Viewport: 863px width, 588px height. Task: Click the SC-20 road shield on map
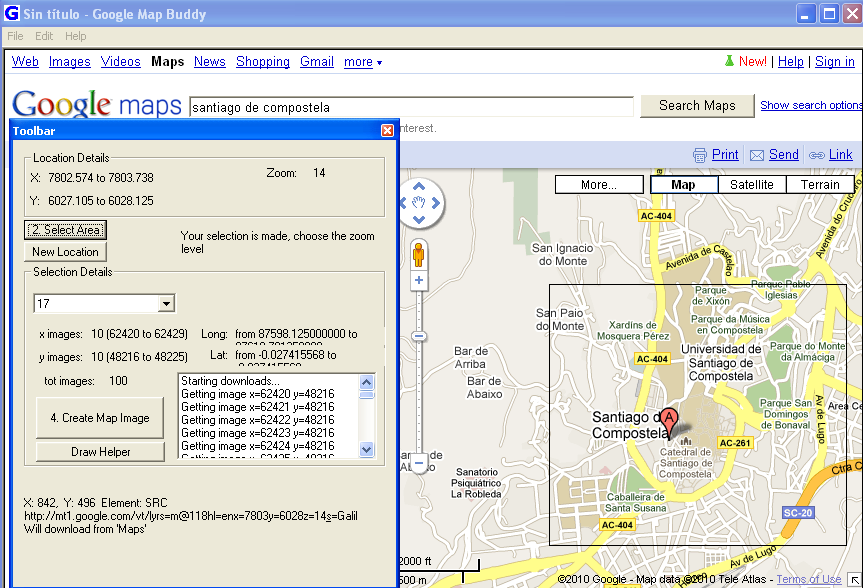[798, 513]
